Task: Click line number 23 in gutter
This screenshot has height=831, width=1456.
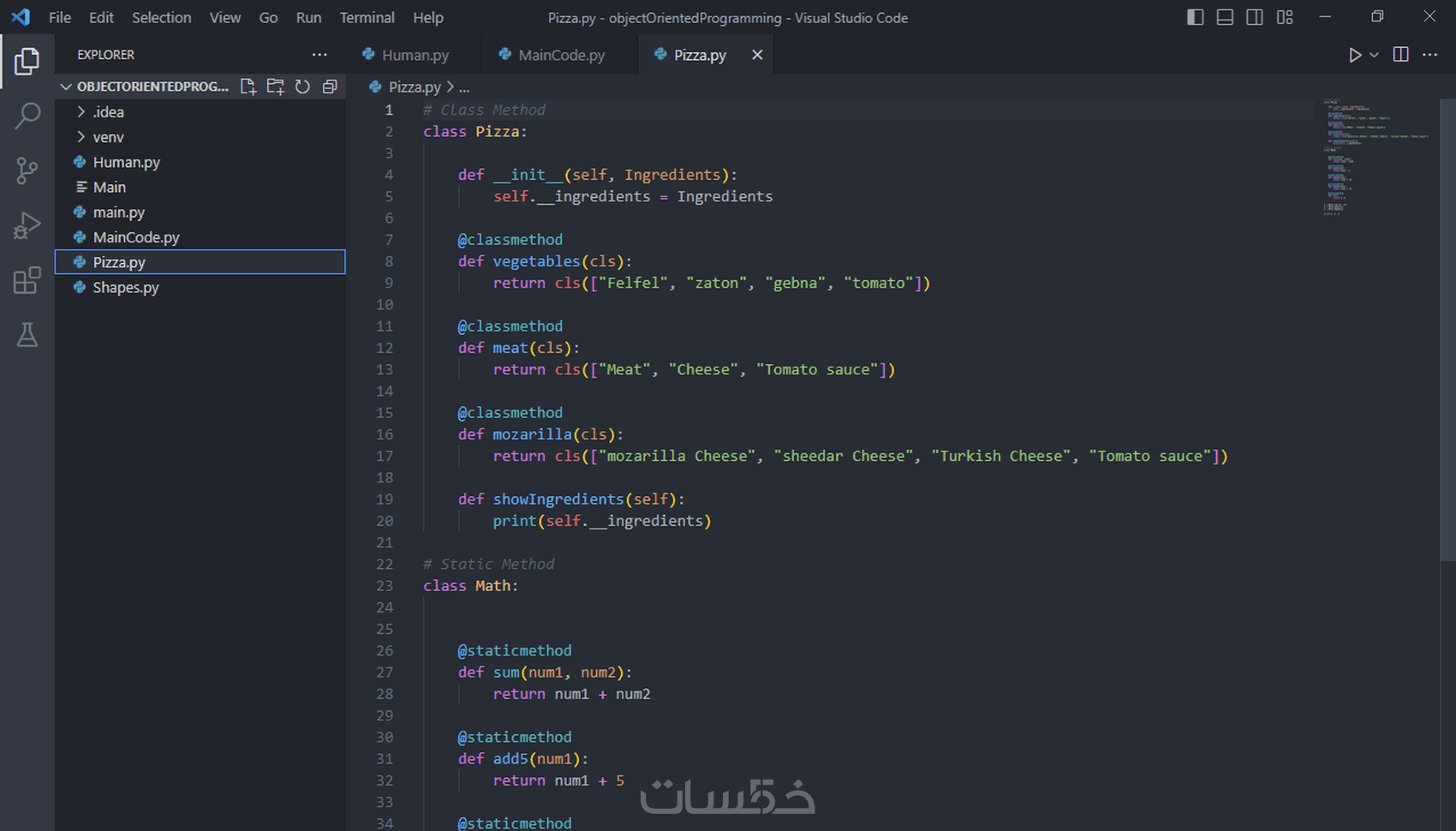Action: coord(385,586)
